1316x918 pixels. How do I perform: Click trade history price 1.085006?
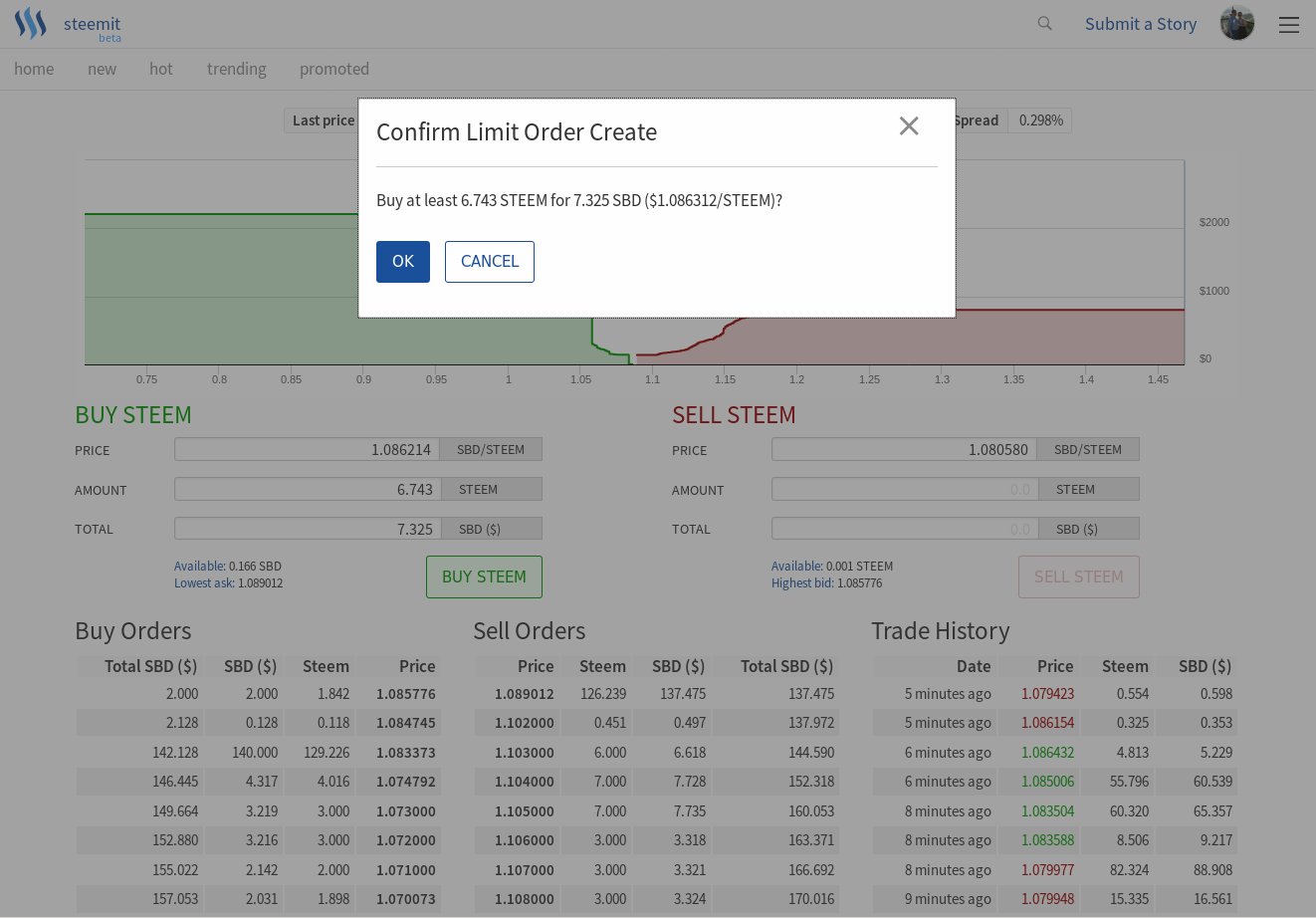[1047, 782]
